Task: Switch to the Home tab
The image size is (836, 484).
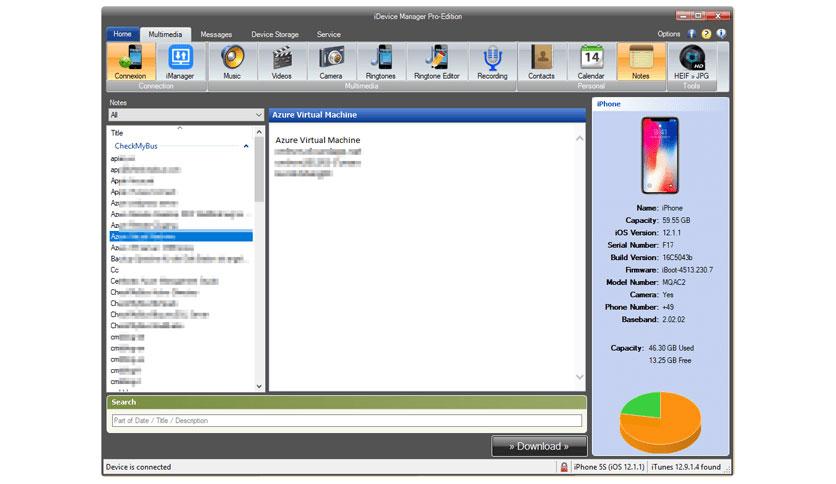Action: coord(122,34)
